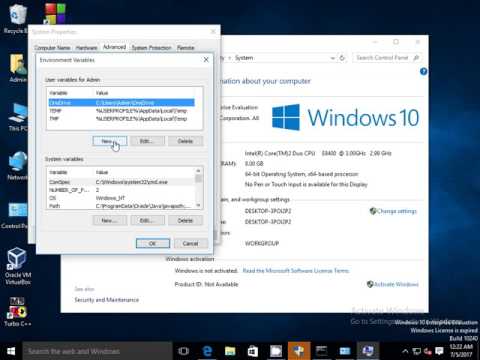Image resolution: width=480 pixels, height=360 pixels.
Task: Open the Control Panel help icon
Action: [x=423, y=71]
